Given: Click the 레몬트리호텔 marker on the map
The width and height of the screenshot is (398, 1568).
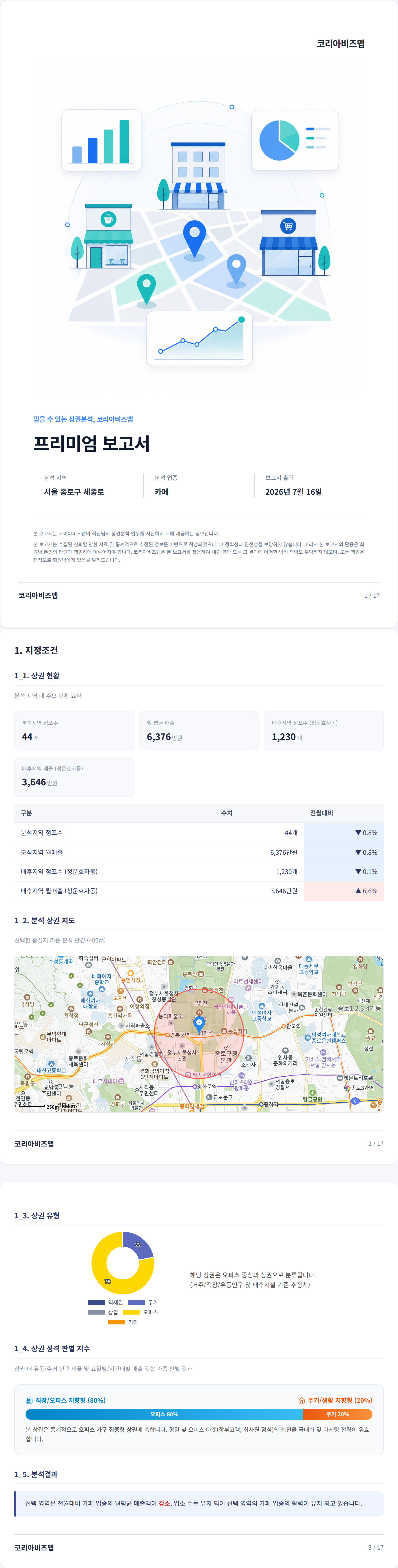Looking at the screenshot, I should click(340, 1078).
